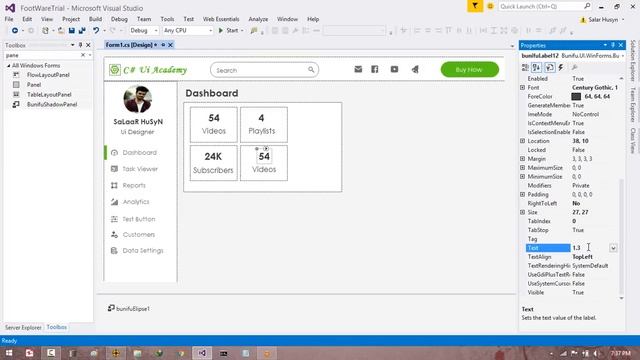Select the bunifuElipse1 component in tray
Screen dimensions: 640x360
pos(129,309)
